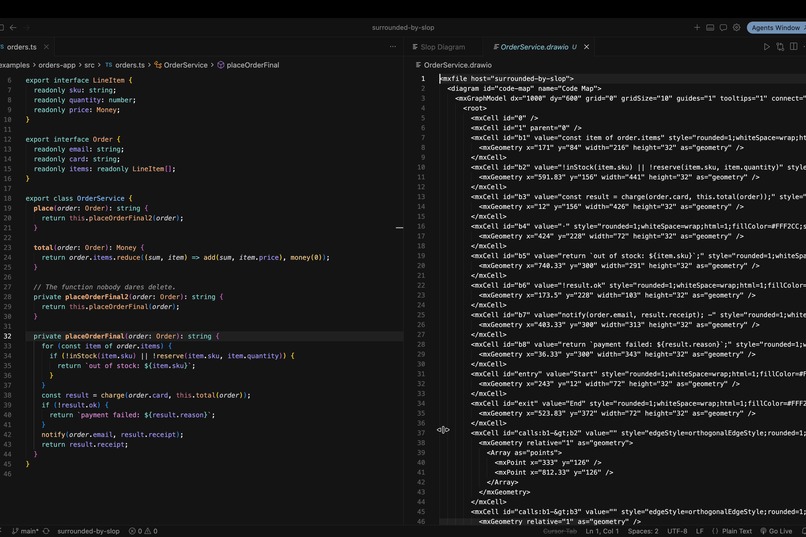Viewport: 806px width, 537px height.
Task: Click the '<Array as="points">' line
Action: coord(524,453)
